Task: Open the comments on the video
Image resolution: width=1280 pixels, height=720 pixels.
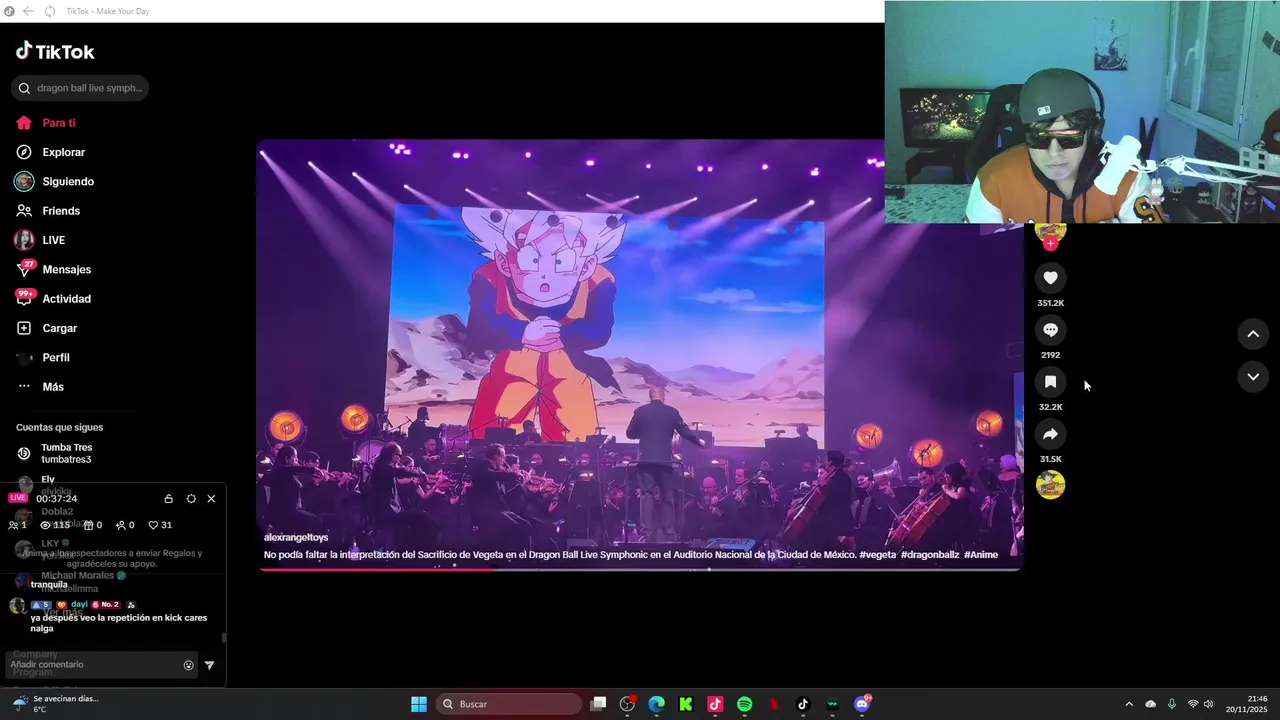Action: click(1050, 330)
